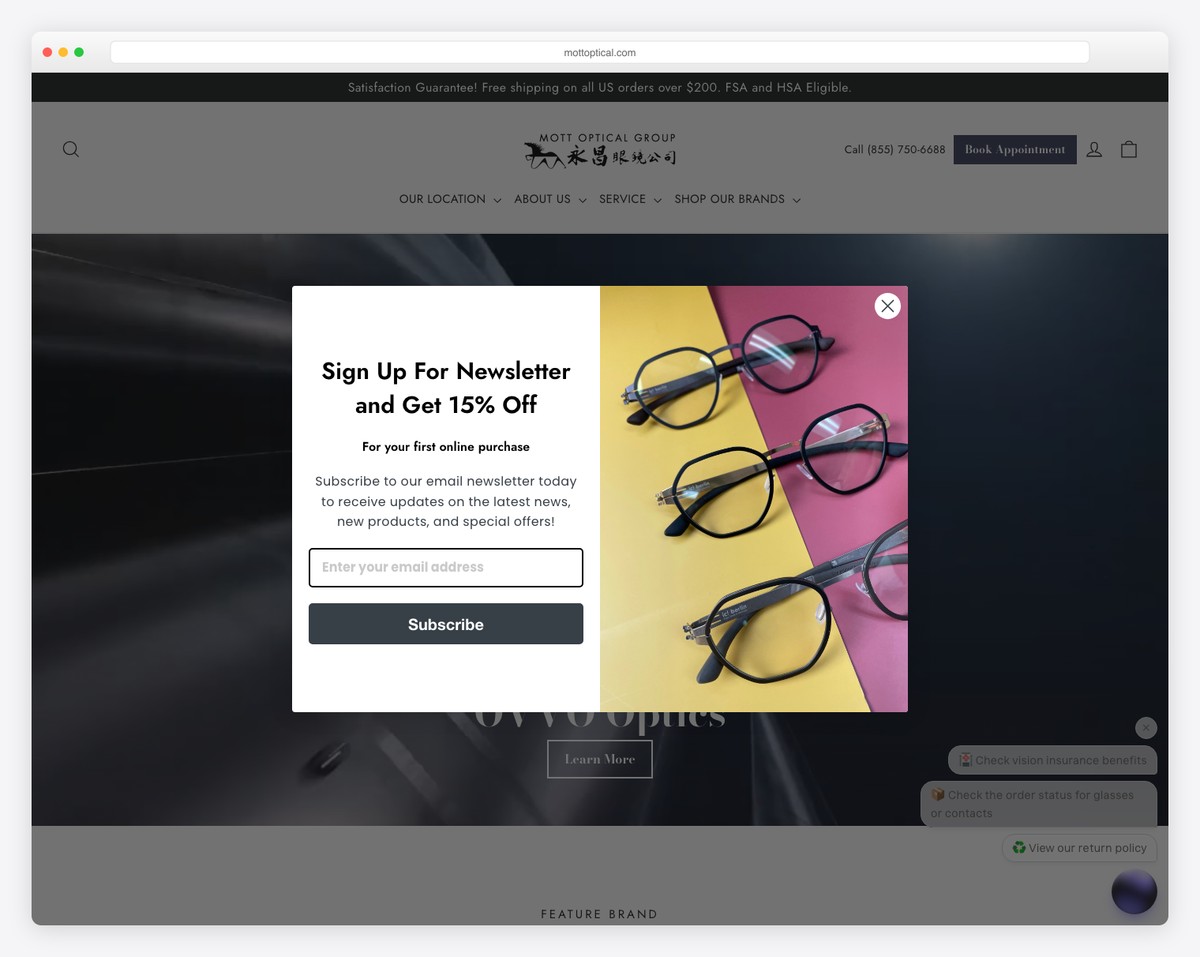Open the SERVICE menu item
1200x957 pixels.
pyautogui.click(x=622, y=199)
